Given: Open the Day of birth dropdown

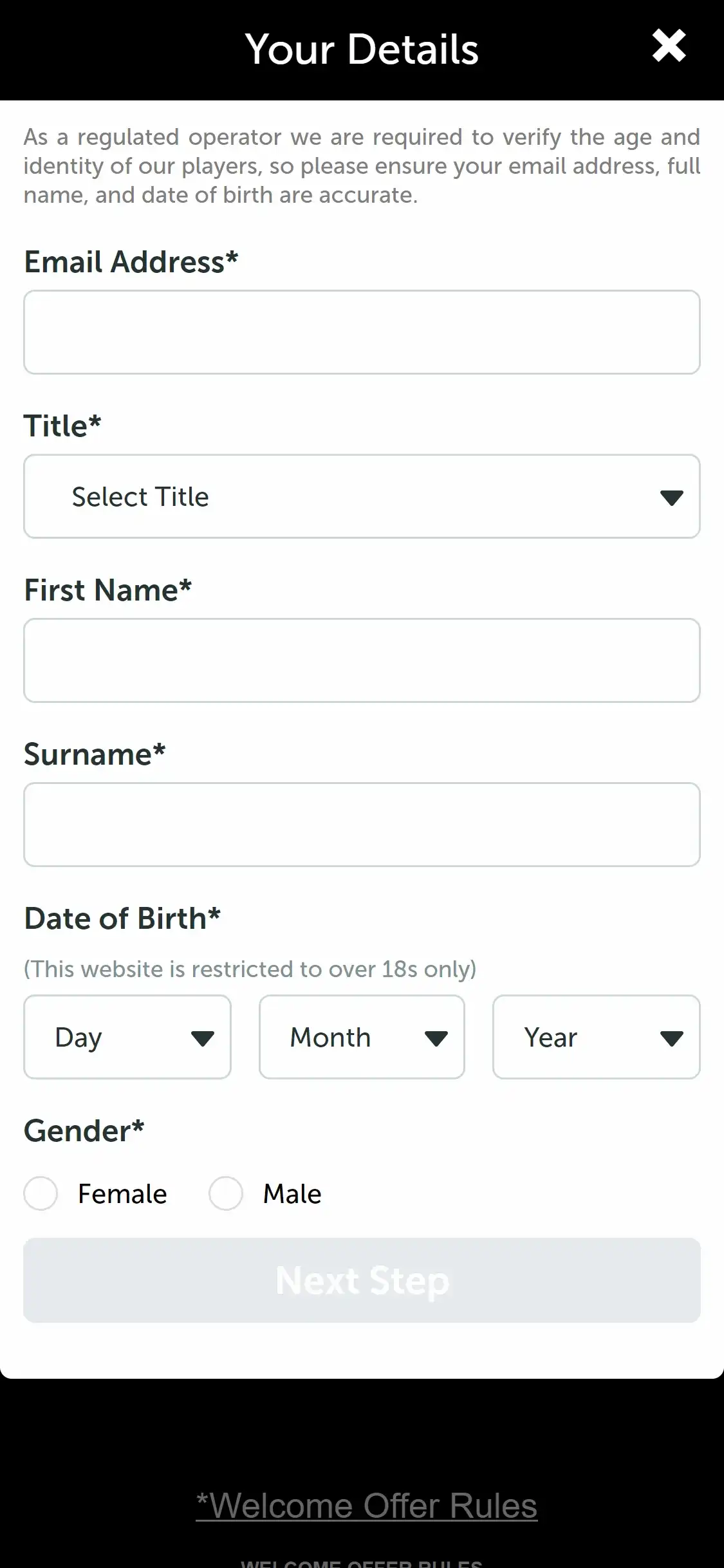Looking at the screenshot, I should 127,1037.
